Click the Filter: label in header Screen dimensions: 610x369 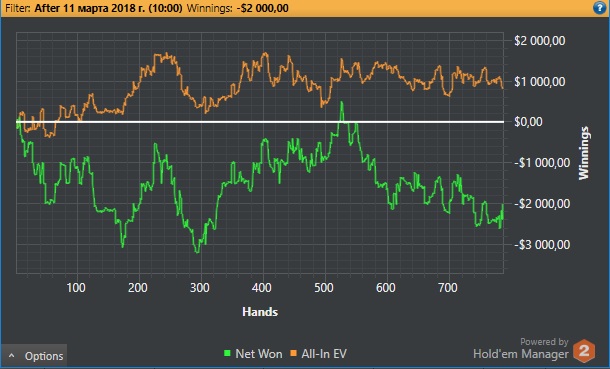[x=18, y=8]
